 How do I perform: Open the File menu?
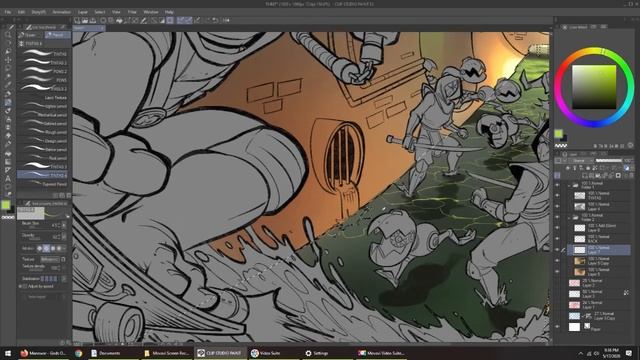coord(8,12)
